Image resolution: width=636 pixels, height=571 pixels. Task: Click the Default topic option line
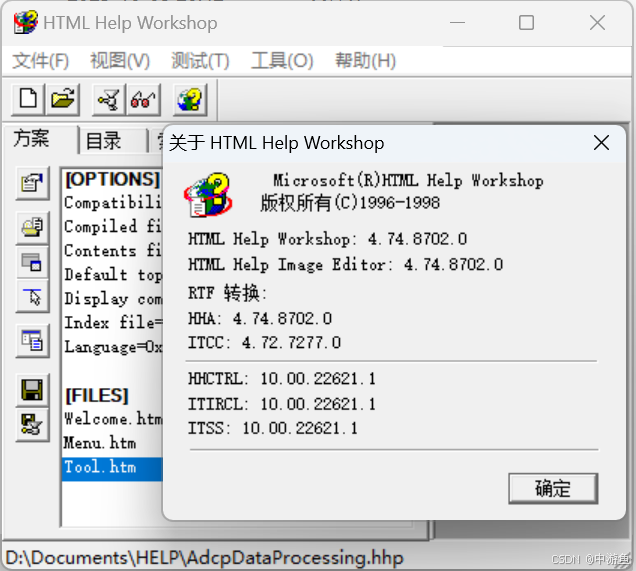[x=113, y=275]
